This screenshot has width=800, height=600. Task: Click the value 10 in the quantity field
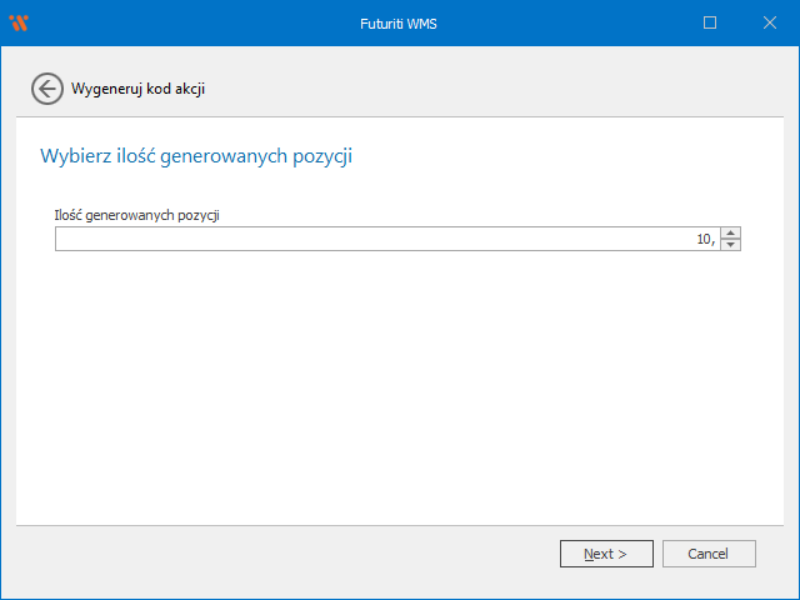click(x=705, y=239)
